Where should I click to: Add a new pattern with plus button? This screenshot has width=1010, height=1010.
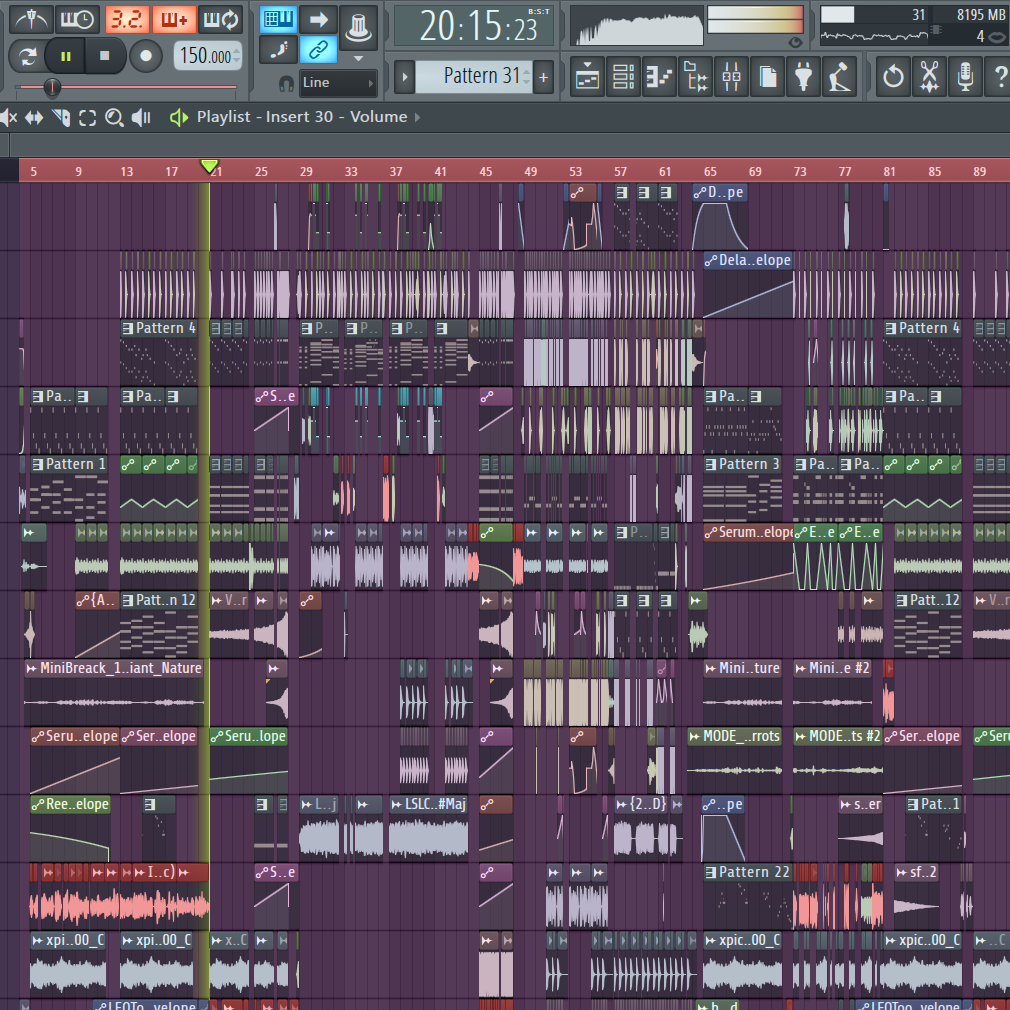coord(543,76)
